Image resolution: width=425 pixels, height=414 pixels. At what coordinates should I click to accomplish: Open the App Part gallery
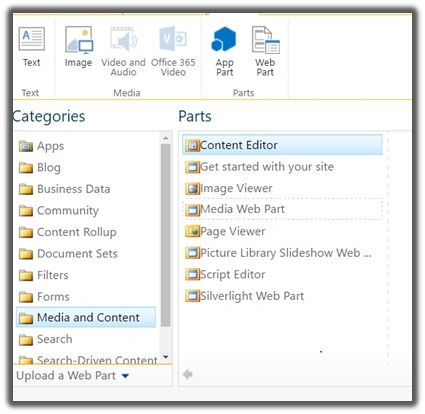(224, 51)
